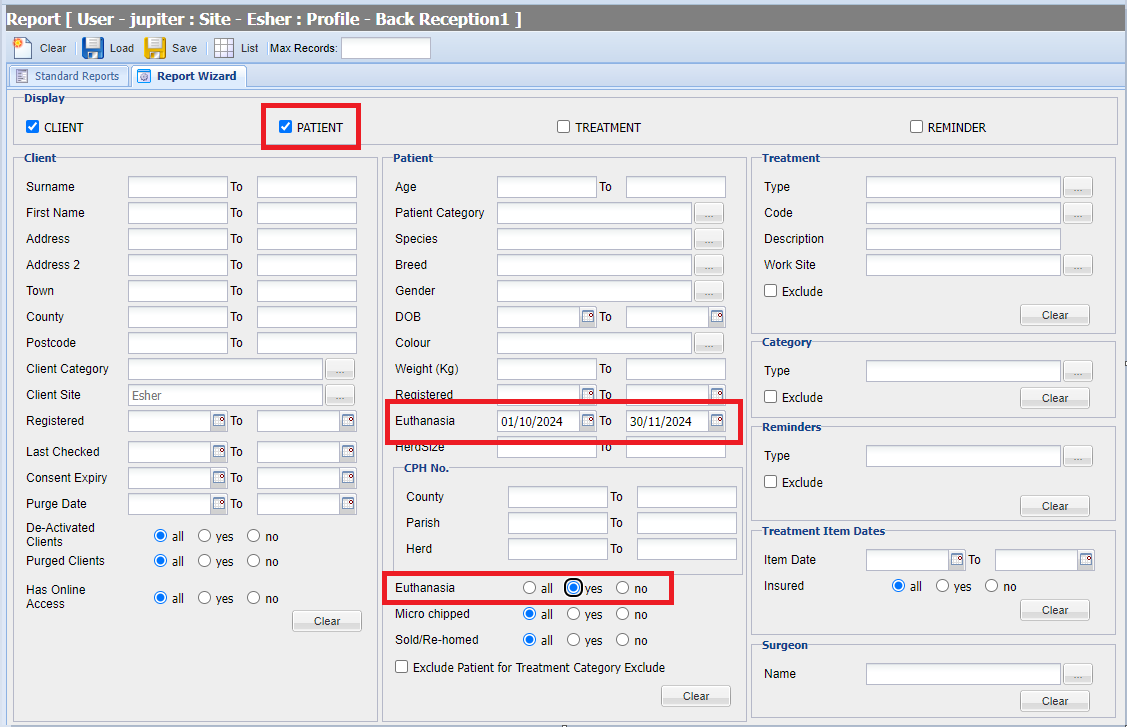Image resolution: width=1127 pixels, height=727 pixels.
Task: Select Micro chipped 'yes' radio option
Action: tap(574, 613)
